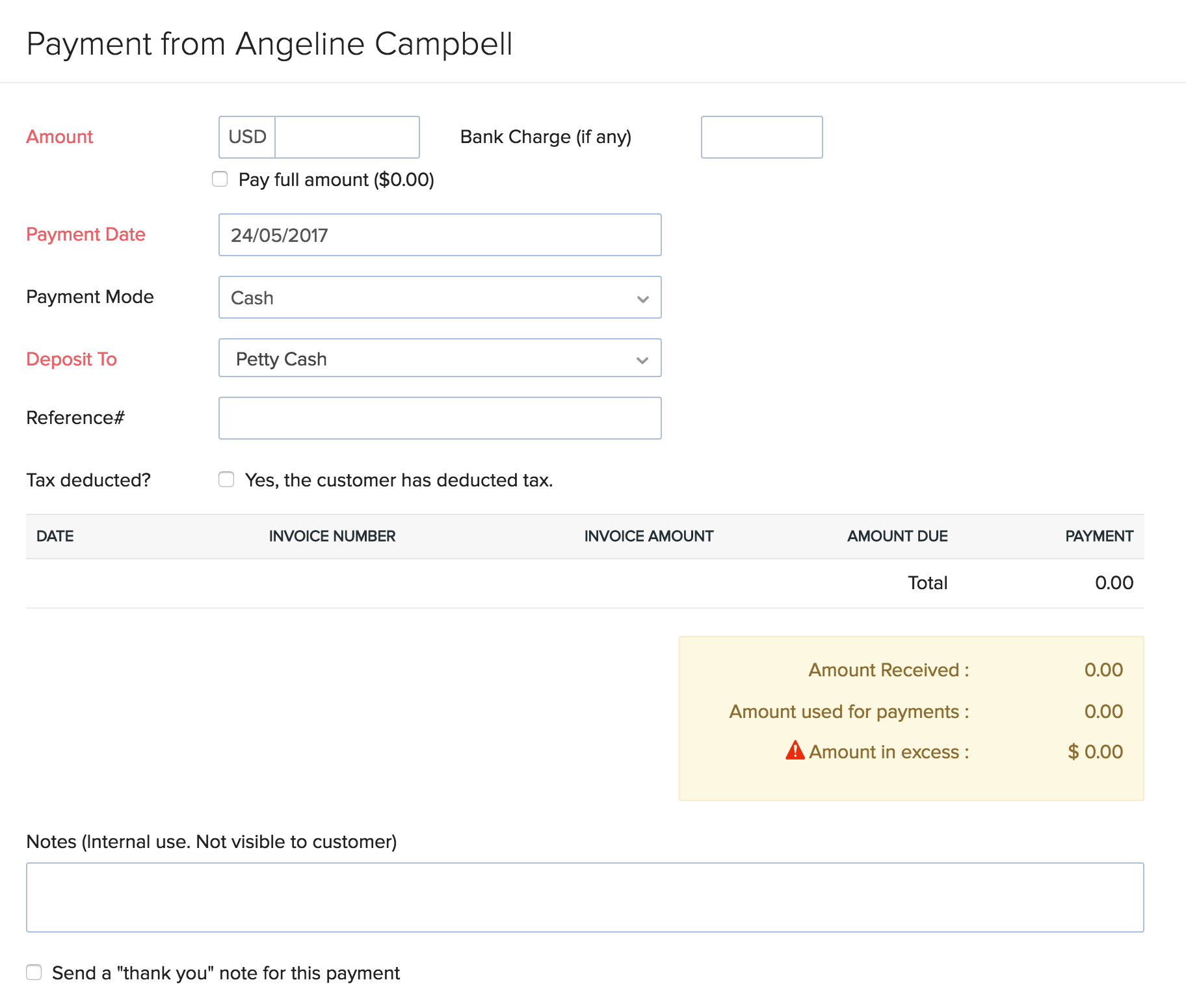Open the Payment Date field showing 24/05/2017
Viewport: 1186px width, 1008px height.
pyautogui.click(x=440, y=235)
